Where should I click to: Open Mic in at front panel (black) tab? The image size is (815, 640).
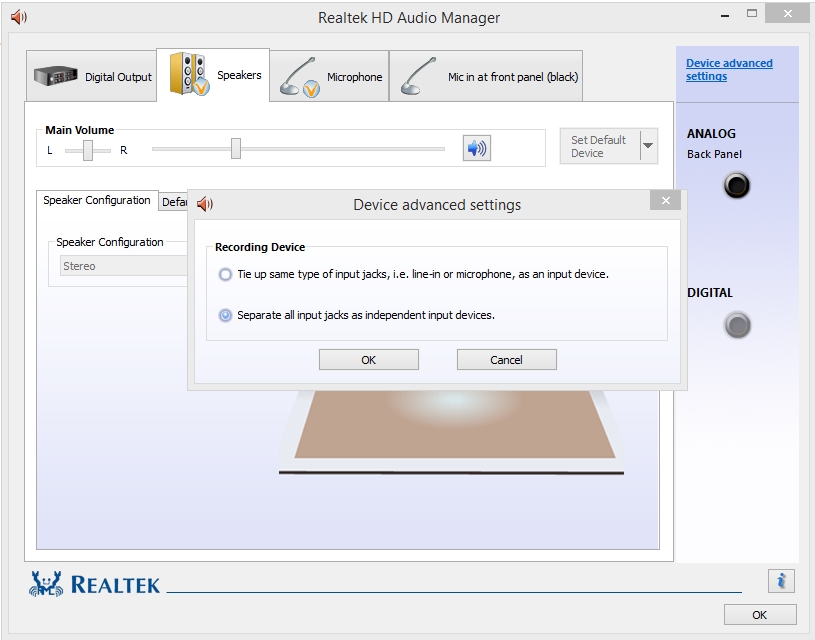pos(486,76)
